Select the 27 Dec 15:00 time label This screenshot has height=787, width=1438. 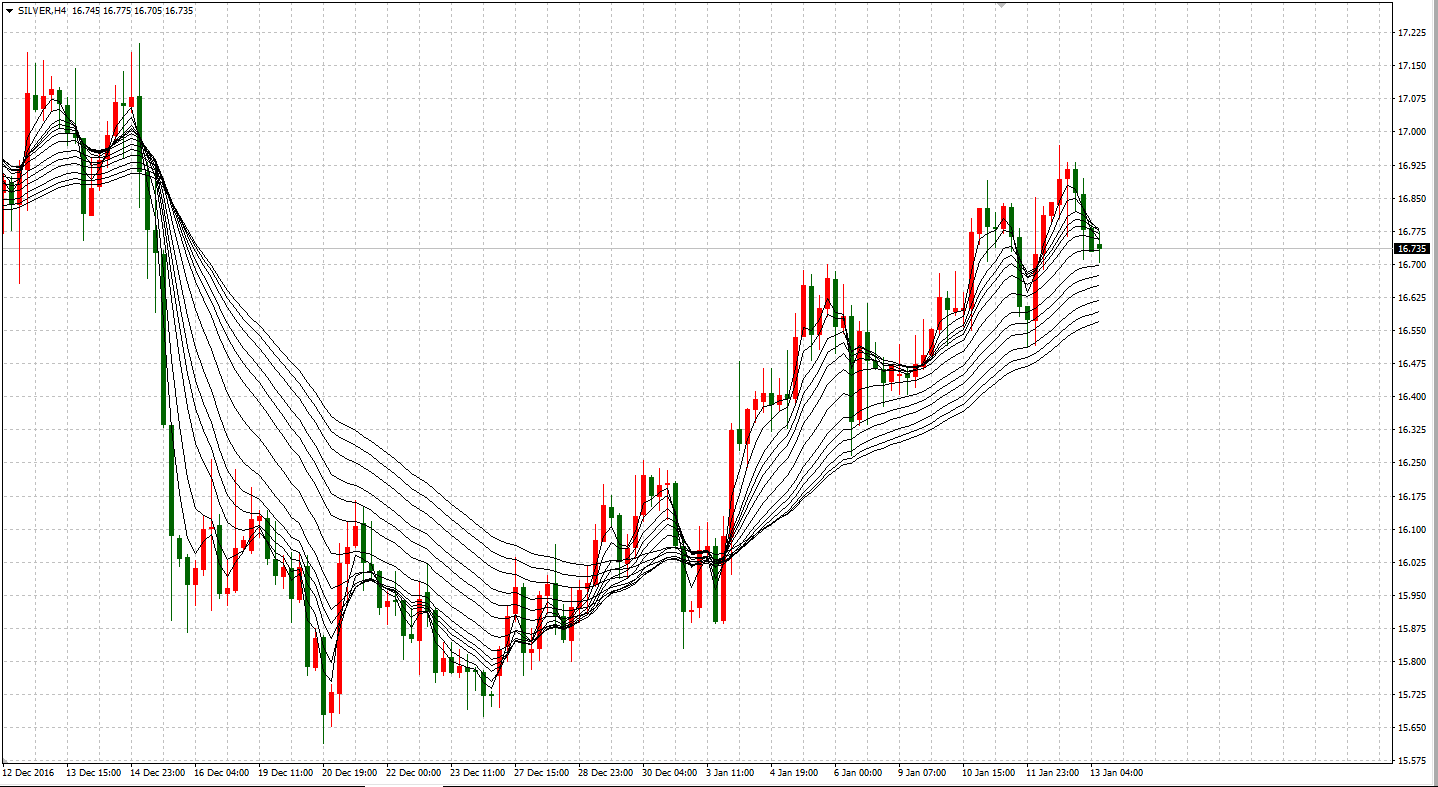click(542, 773)
